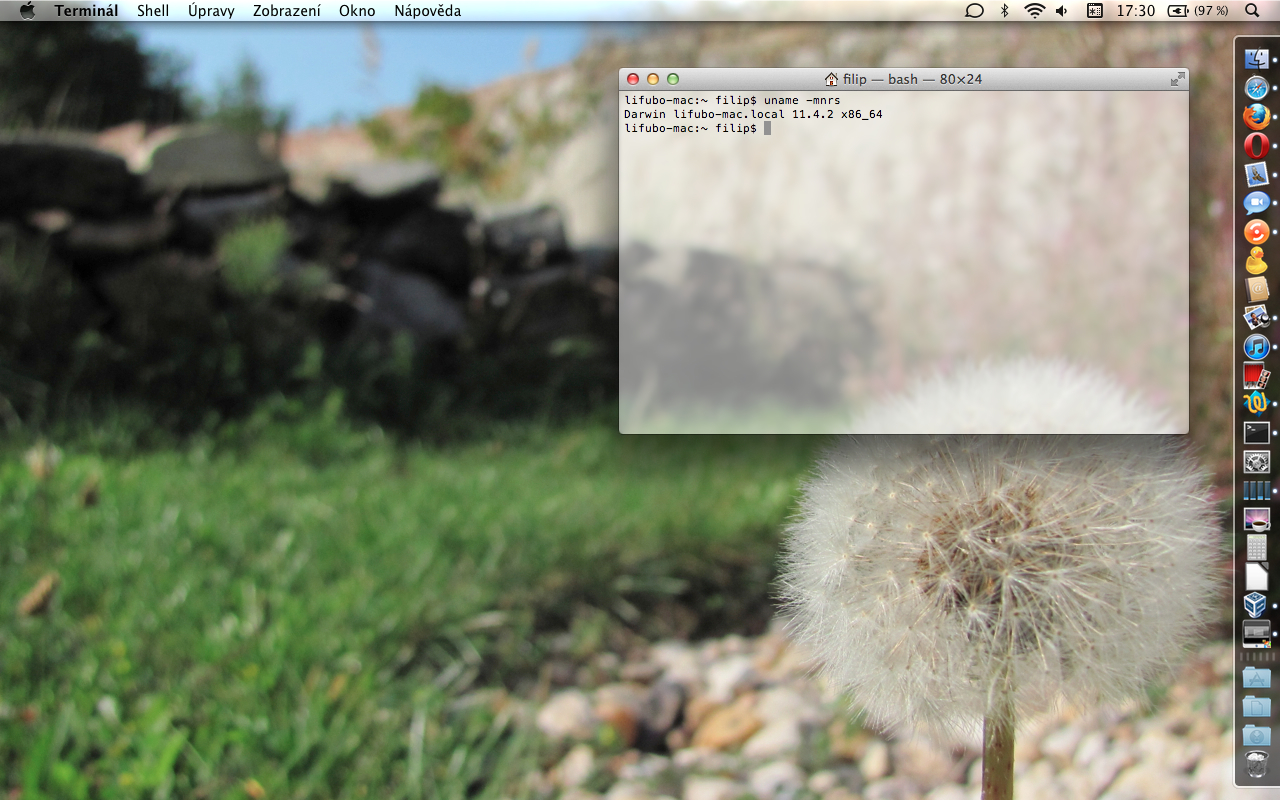Open the Applications folder stack
The image size is (1280, 800).
1256,678
